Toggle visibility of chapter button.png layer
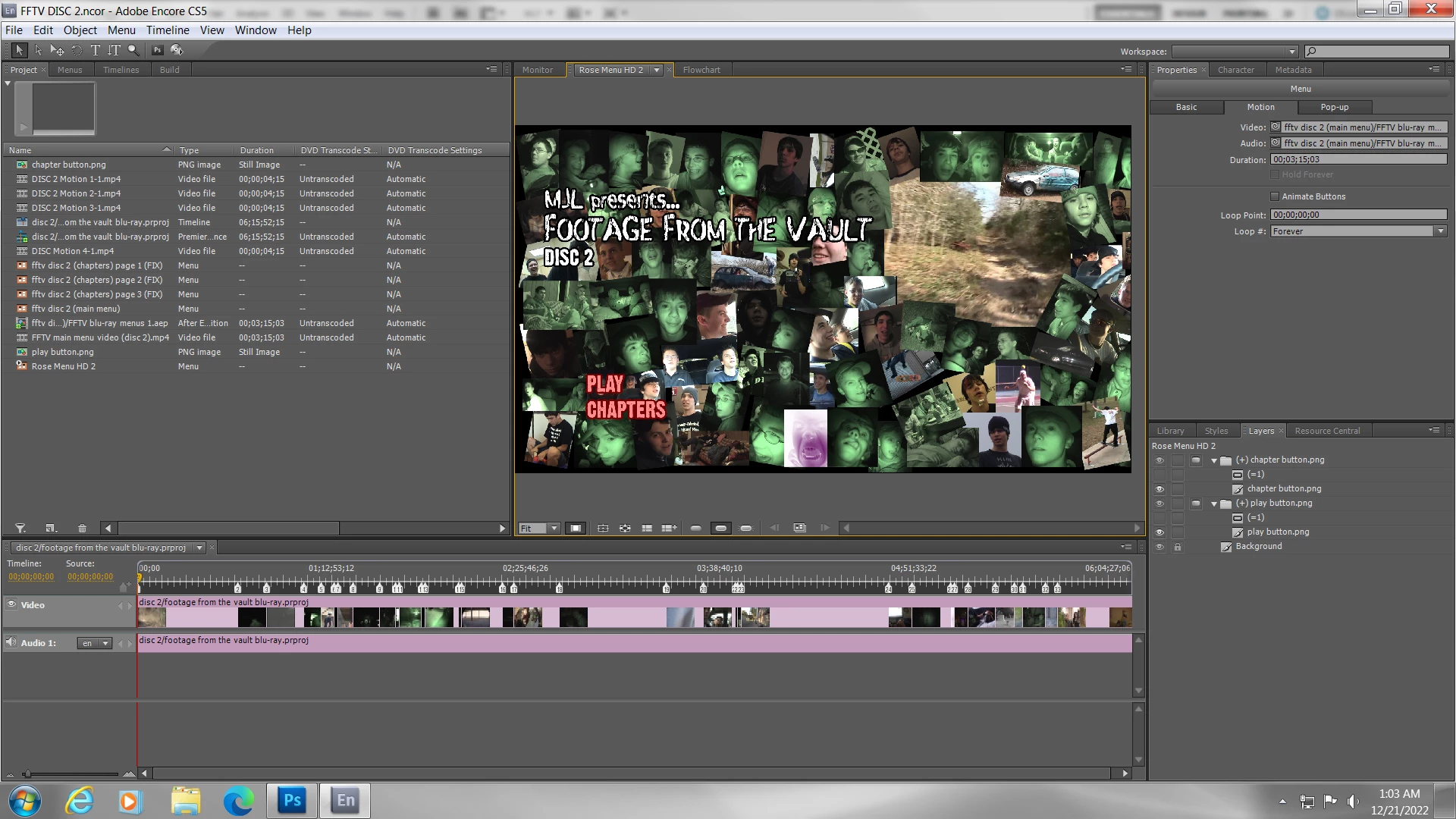The width and height of the screenshot is (1456, 819). pyautogui.click(x=1159, y=489)
